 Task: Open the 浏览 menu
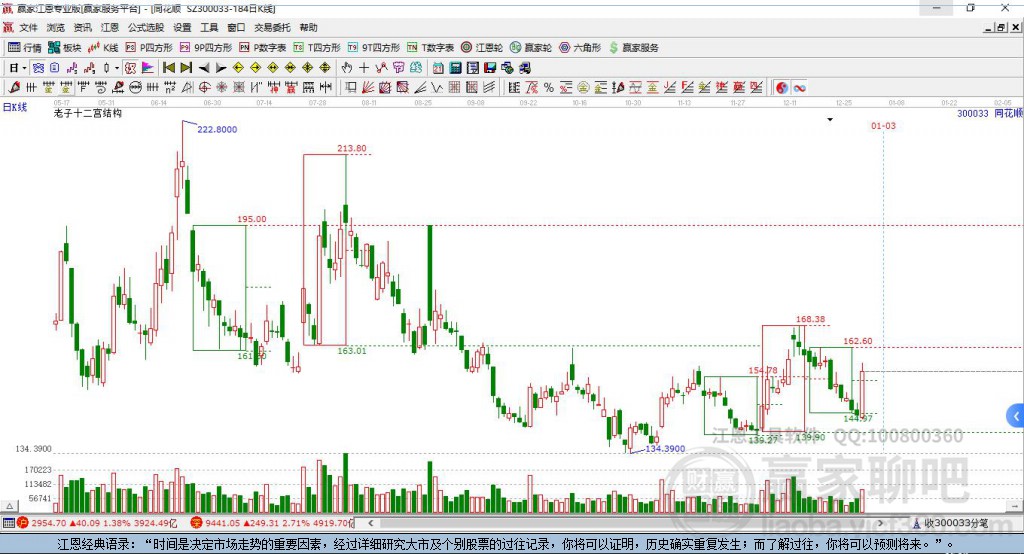[x=56, y=27]
